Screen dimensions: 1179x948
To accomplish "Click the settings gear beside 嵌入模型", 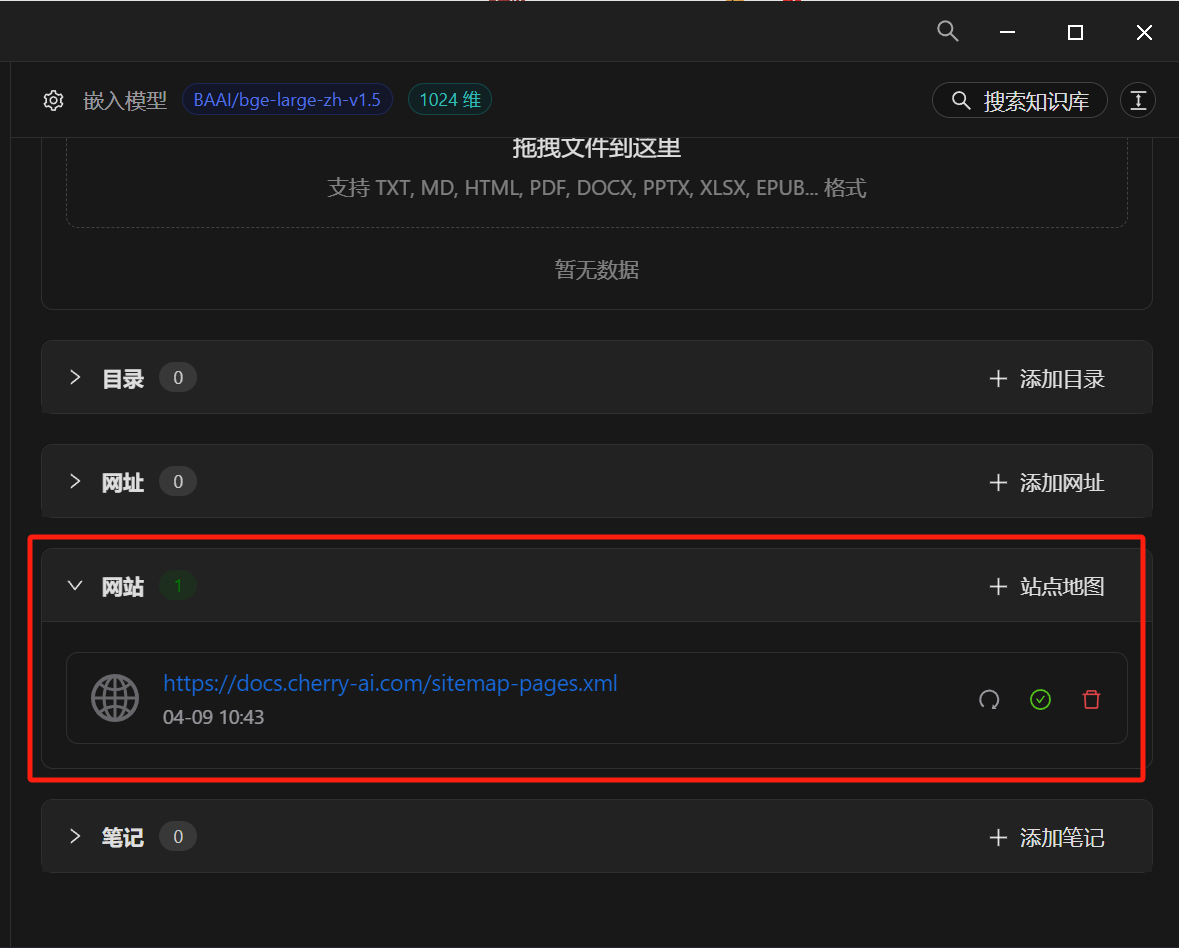I will coord(54,101).
